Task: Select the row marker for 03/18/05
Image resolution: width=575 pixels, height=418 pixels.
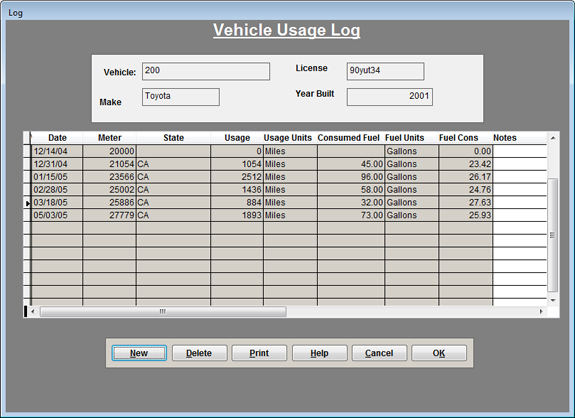Action: click(x=28, y=203)
